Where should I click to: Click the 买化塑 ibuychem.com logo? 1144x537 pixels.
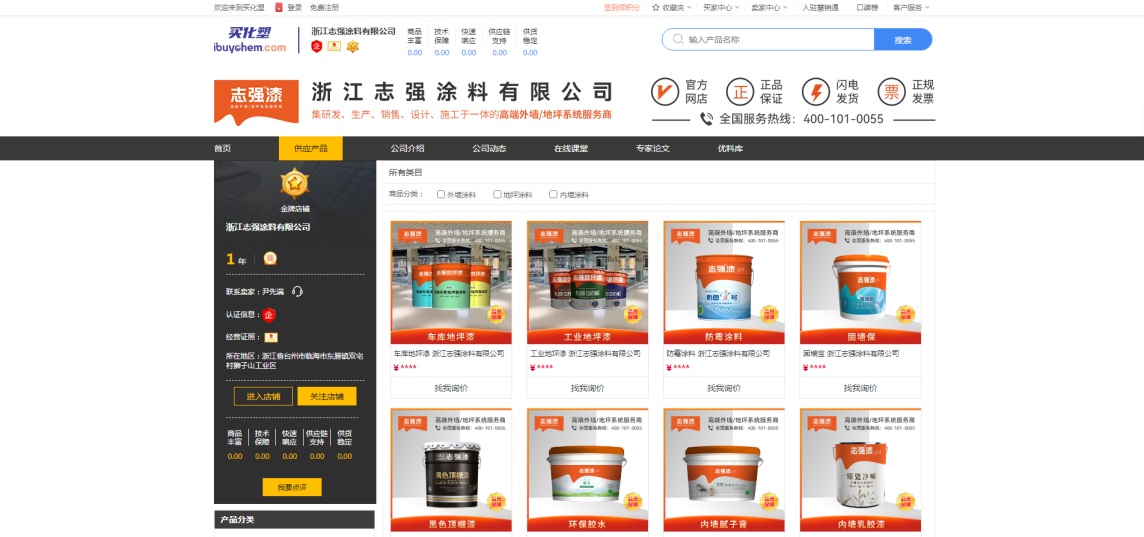(x=250, y=40)
